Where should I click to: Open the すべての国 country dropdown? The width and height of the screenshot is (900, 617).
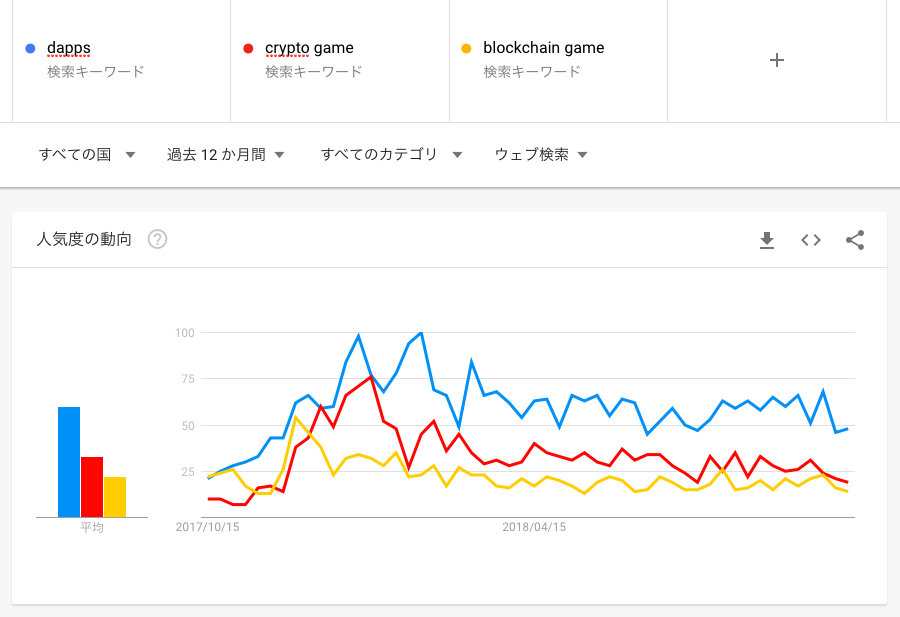[x=87, y=154]
